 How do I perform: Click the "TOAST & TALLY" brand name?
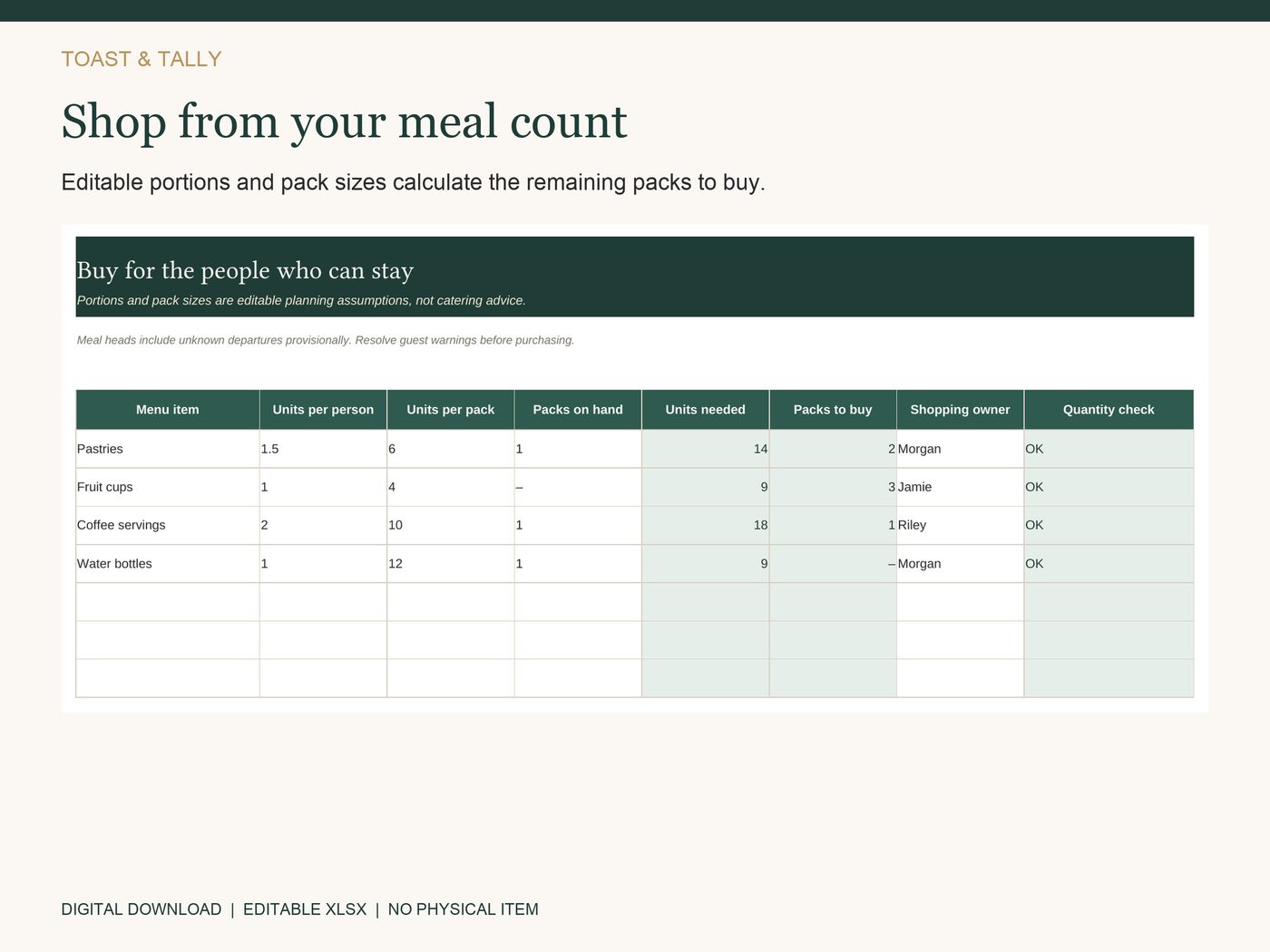pyautogui.click(x=142, y=59)
